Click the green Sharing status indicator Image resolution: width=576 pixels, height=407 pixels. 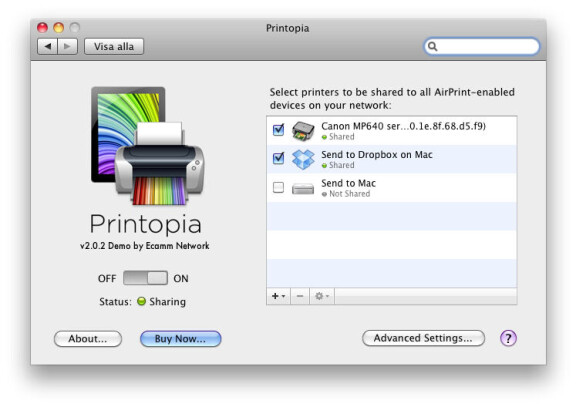[x=141, y=301]
